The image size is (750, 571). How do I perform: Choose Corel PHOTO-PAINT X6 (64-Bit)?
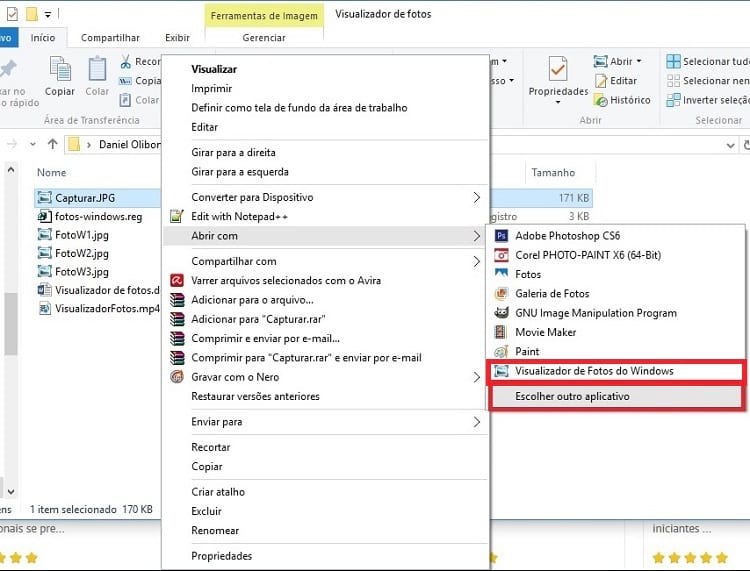[x=615, y=255]
